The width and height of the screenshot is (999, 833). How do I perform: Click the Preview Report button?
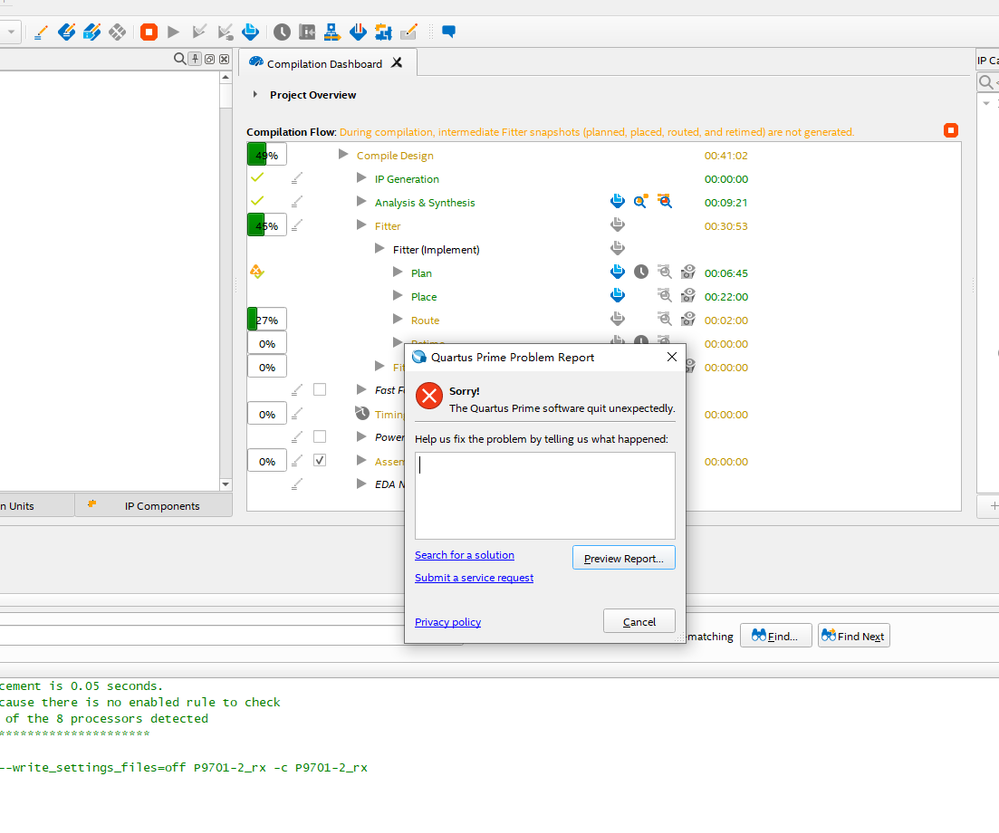[x=623, y=558]
